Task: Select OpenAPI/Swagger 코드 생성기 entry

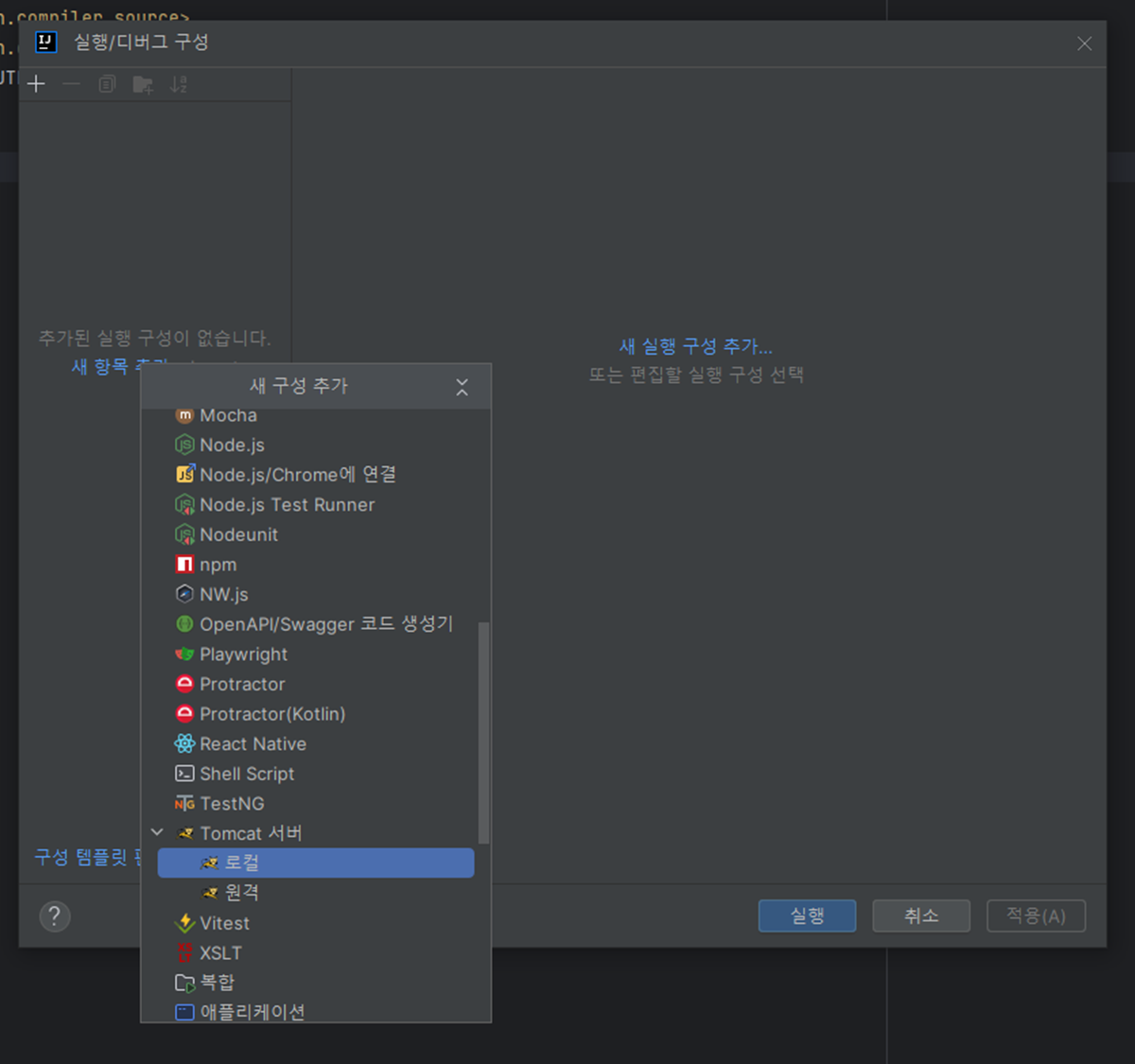Action: (x=316, y=624)
